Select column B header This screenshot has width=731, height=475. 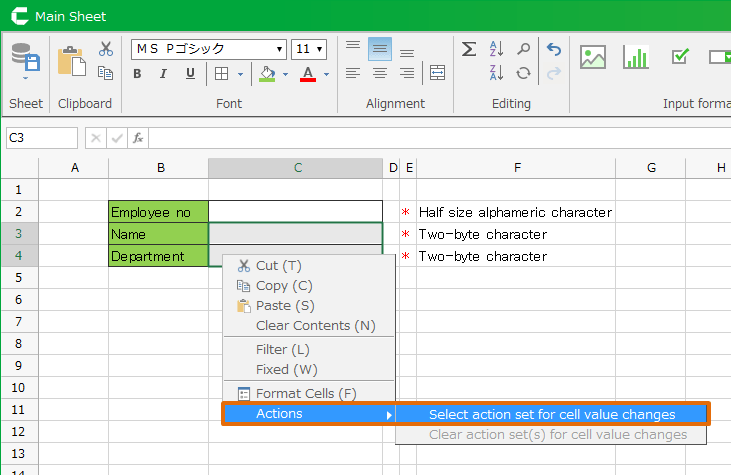click(159, 168)
